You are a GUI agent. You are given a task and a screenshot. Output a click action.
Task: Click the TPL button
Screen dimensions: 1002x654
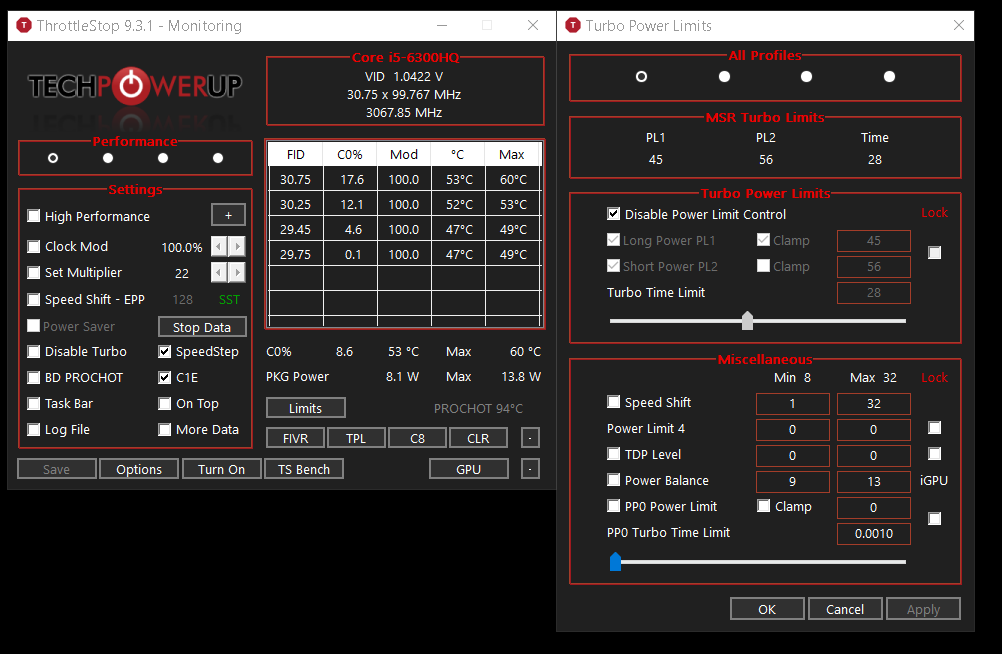click(356, 438)
